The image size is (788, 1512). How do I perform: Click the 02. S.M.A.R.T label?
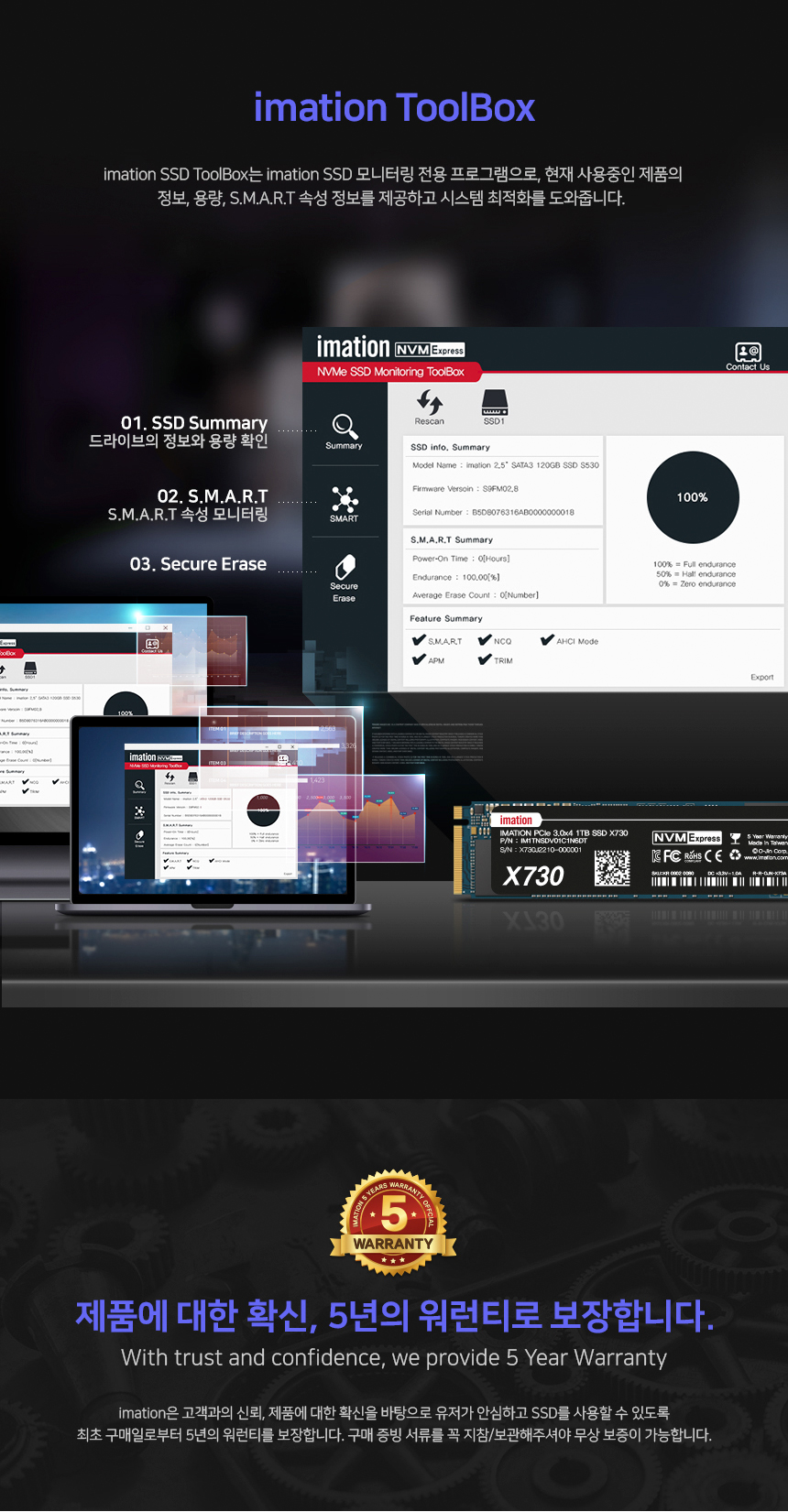click(212, 496)
